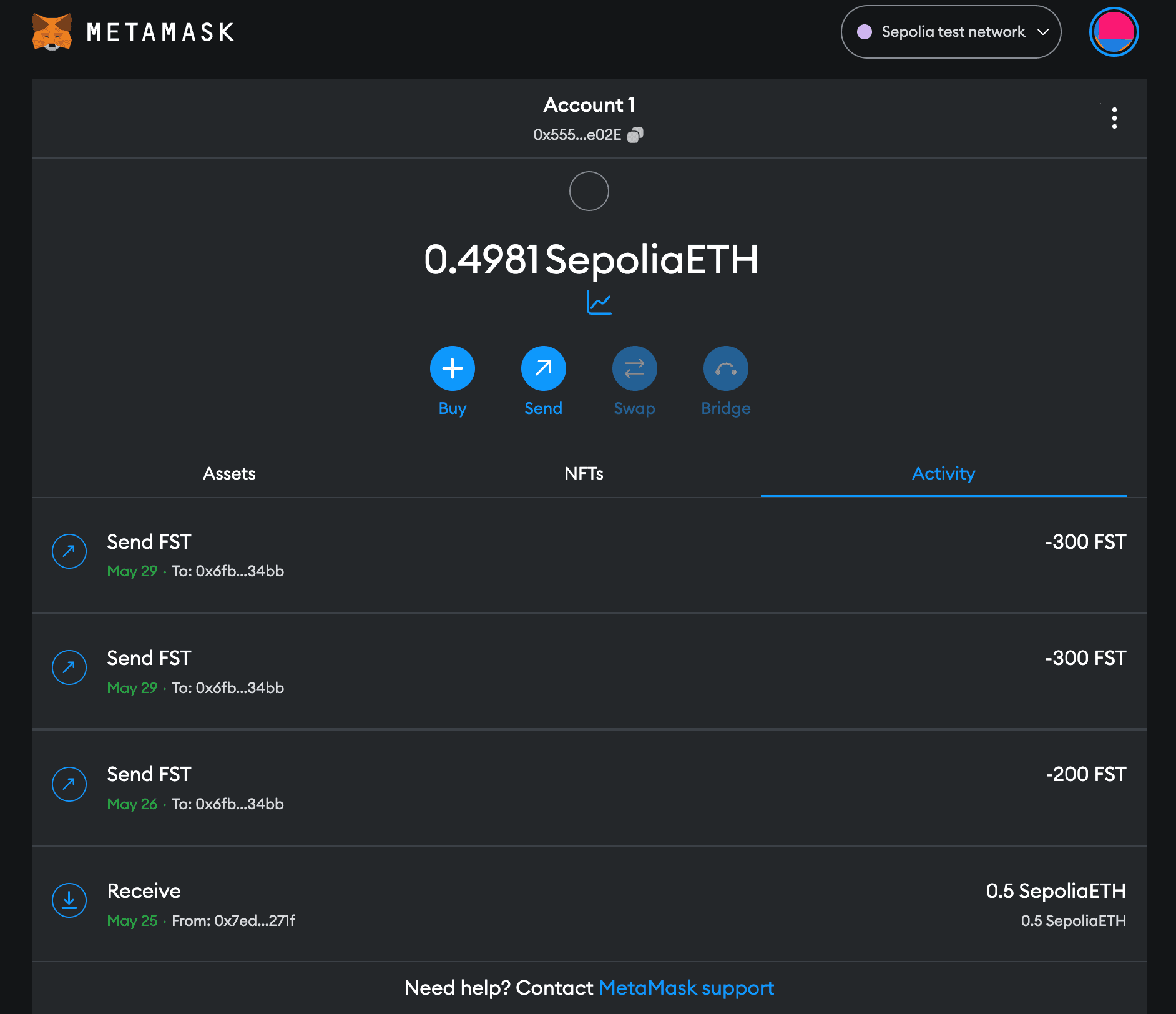Click the Send label under the arrow
This screenshot has height=1014, width=1176.
pyautogui.click(x=544, y=408)
